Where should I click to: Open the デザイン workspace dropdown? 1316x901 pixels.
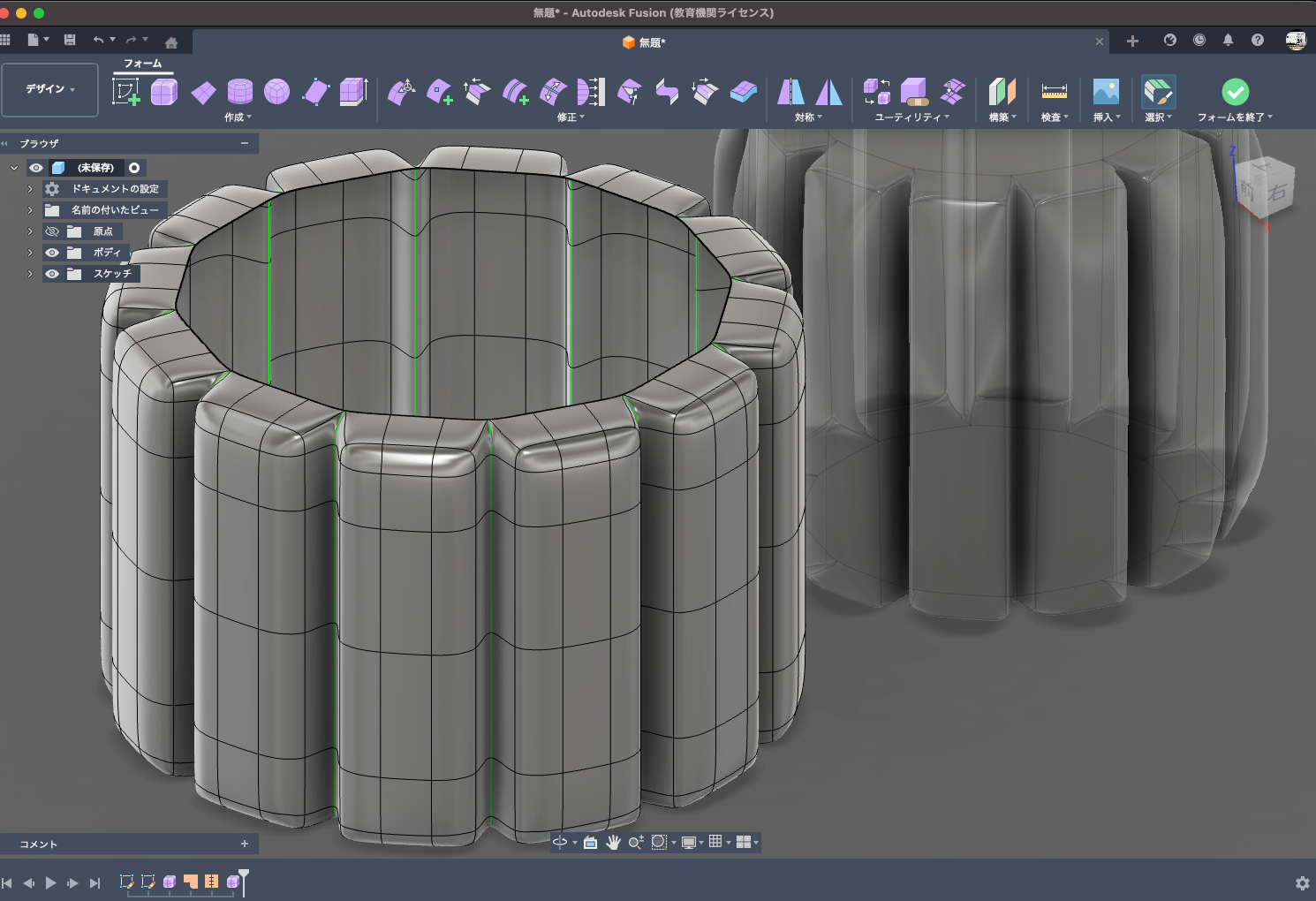tap(49, 89)
